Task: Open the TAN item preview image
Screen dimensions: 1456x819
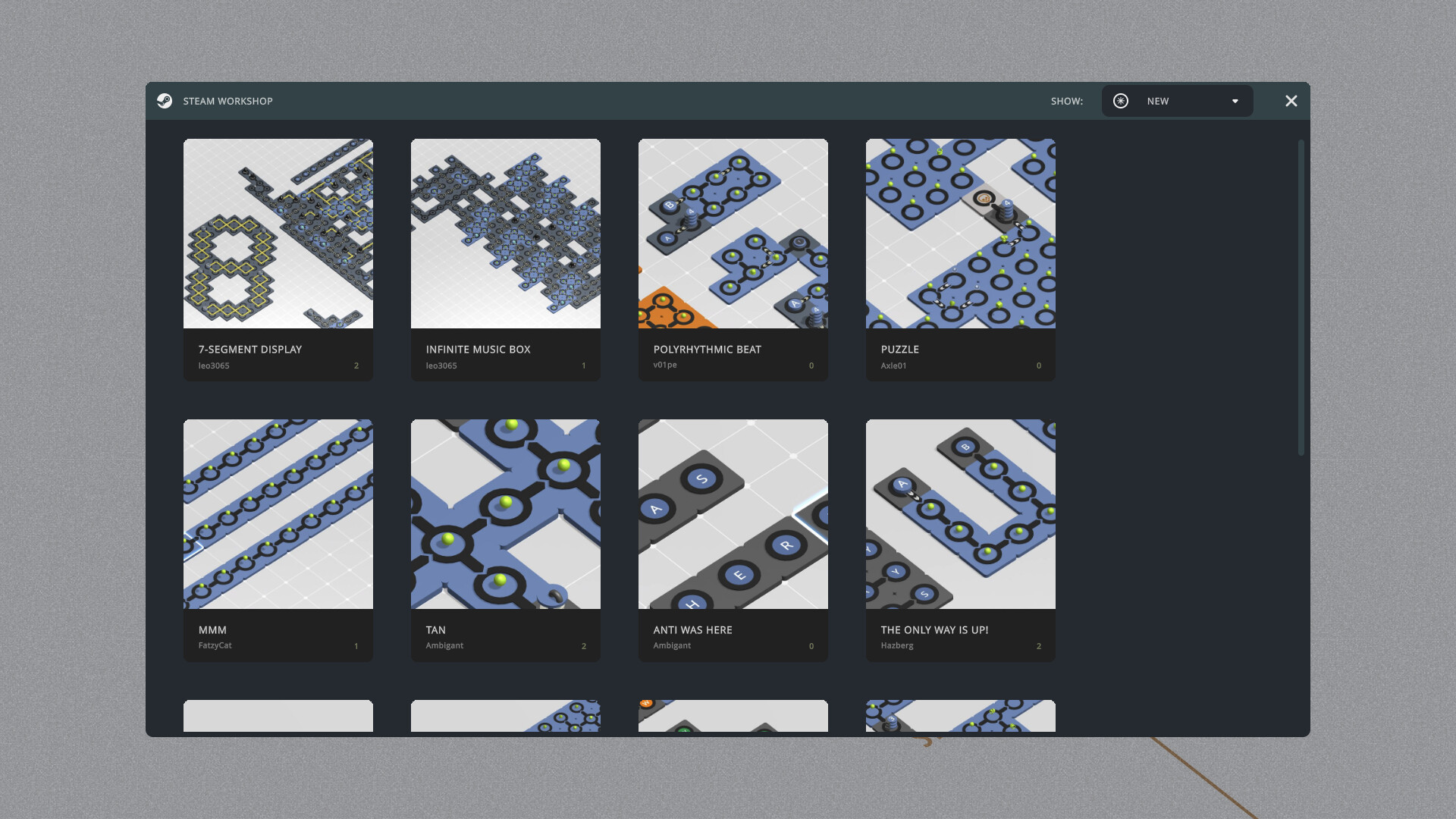Action: coord(506,514)
